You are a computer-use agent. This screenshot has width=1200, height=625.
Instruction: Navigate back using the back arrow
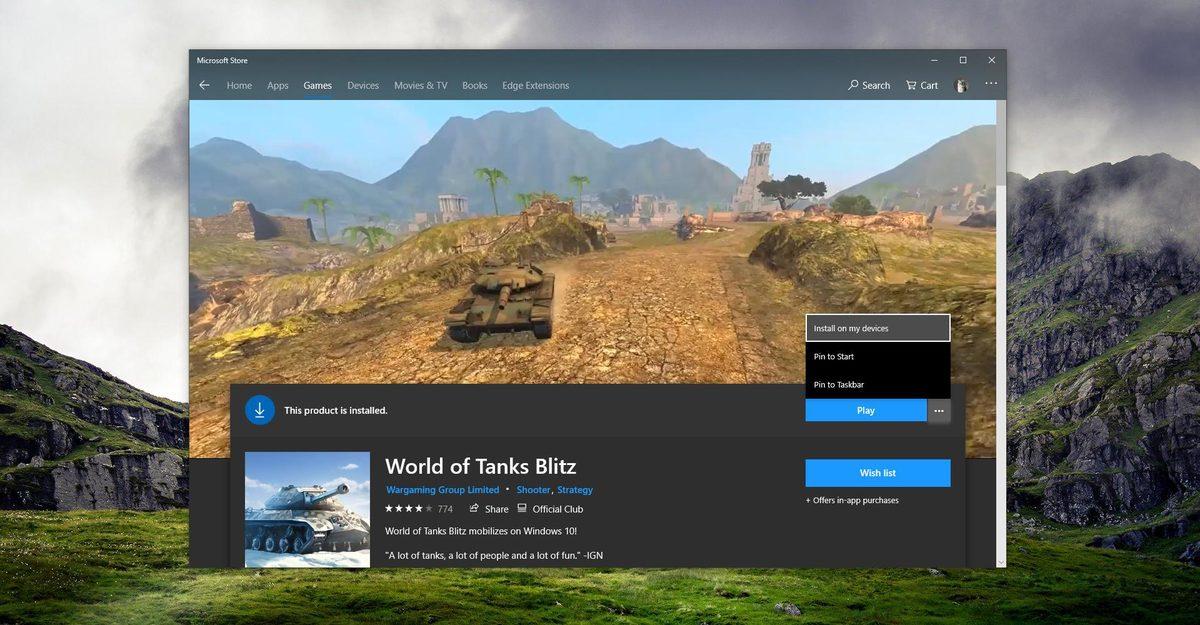203,85
